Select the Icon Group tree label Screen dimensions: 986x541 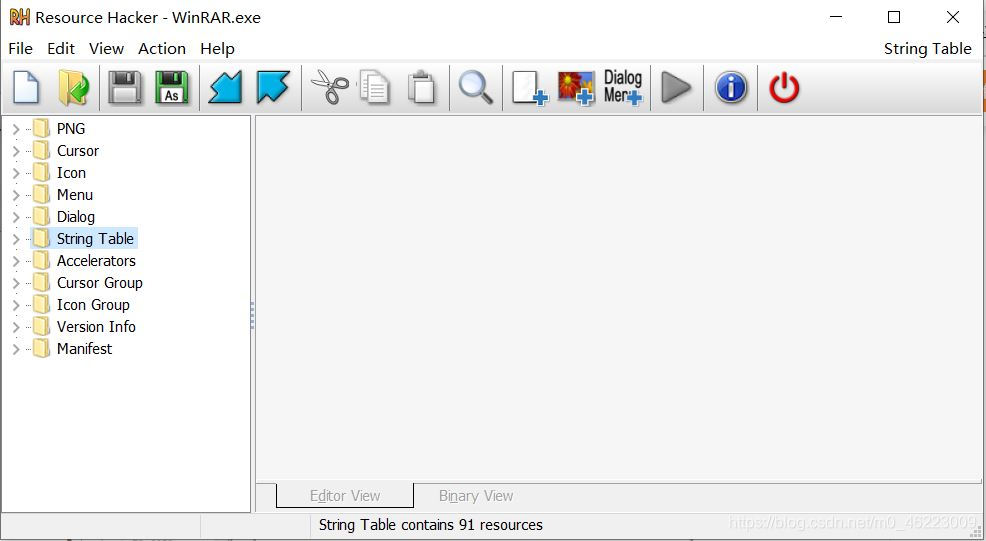(93, 304)
